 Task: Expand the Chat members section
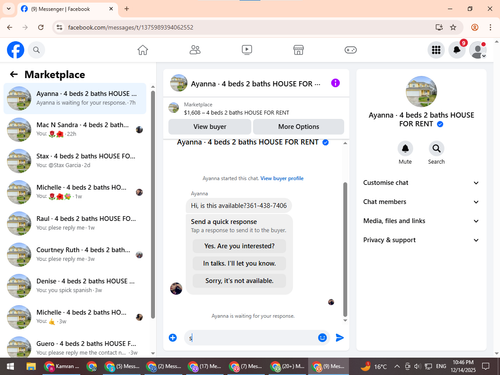click(x=421, y=202)
